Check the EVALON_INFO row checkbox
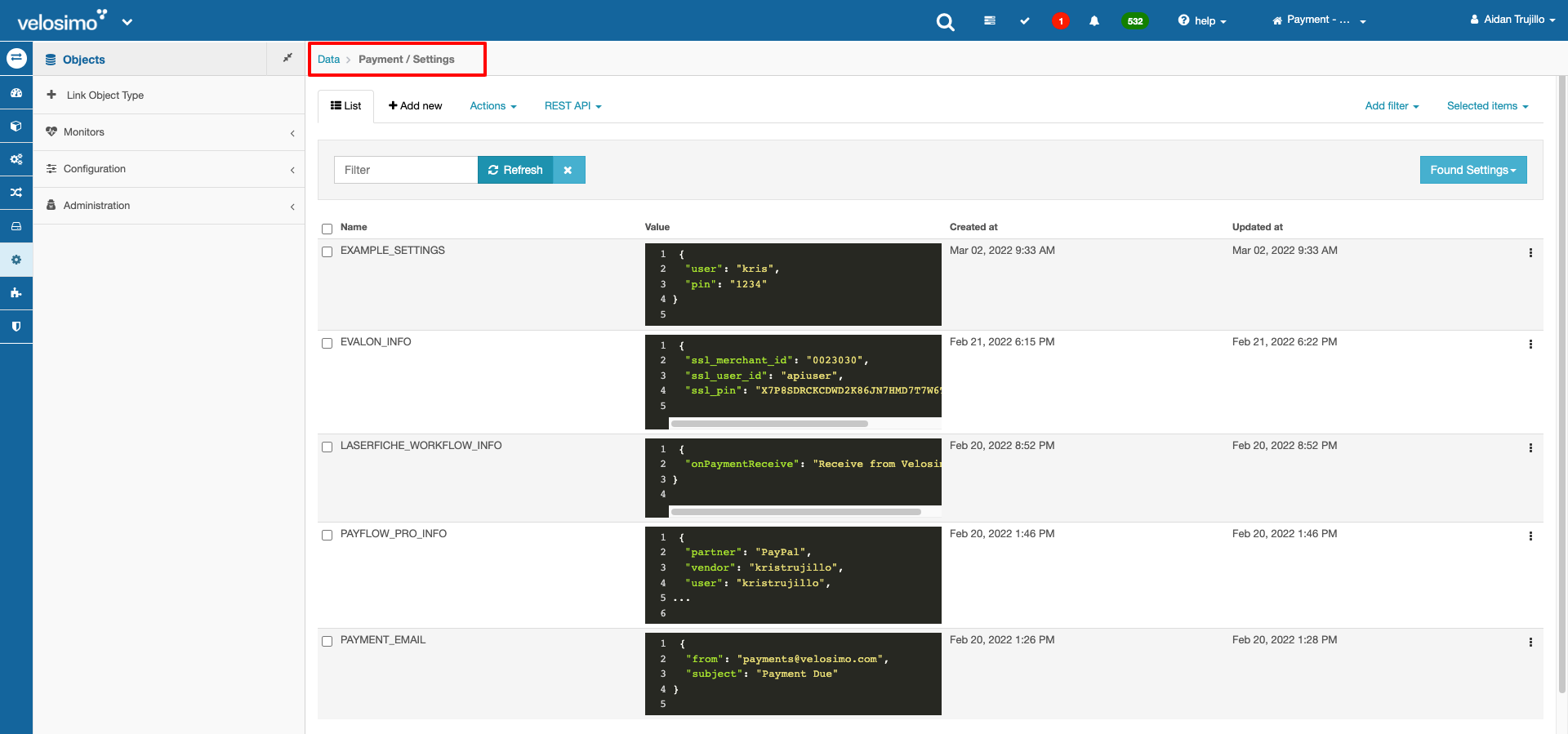The width and height of the screenshot is (1568, 734). [x=327, y=343]
